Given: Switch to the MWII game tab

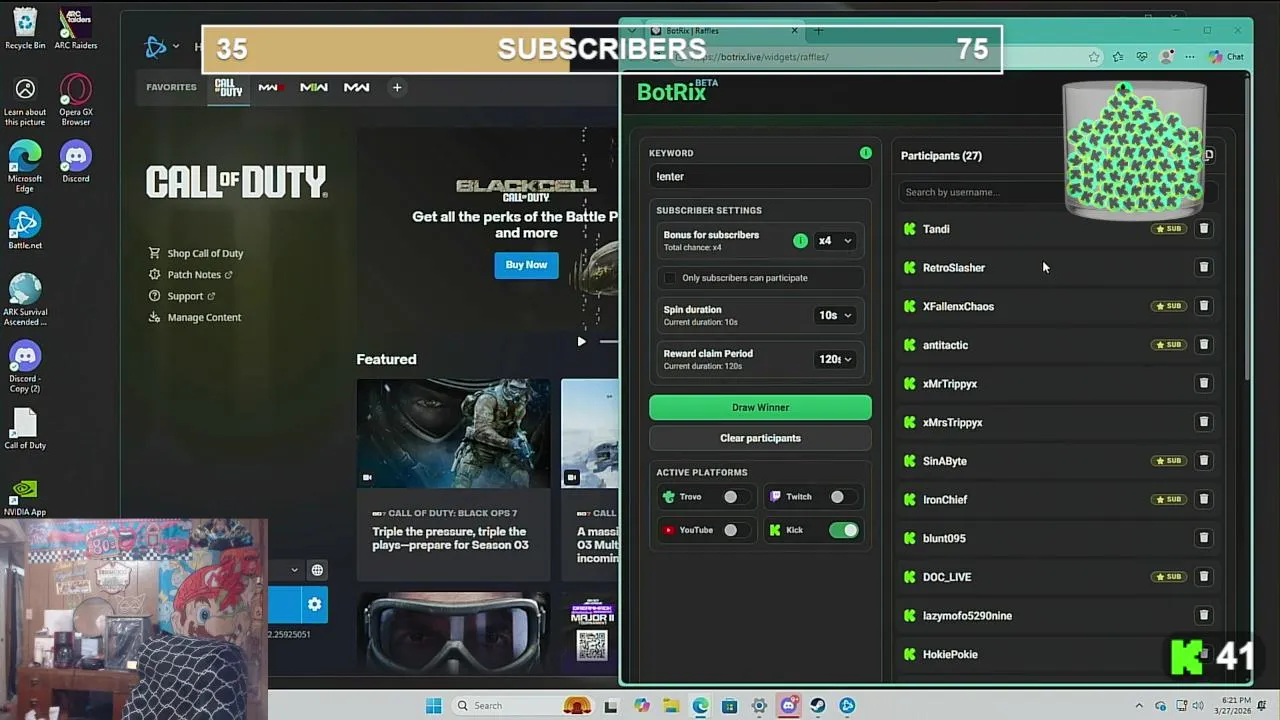Looking at the screenshot, I should [x=313, y=88].
